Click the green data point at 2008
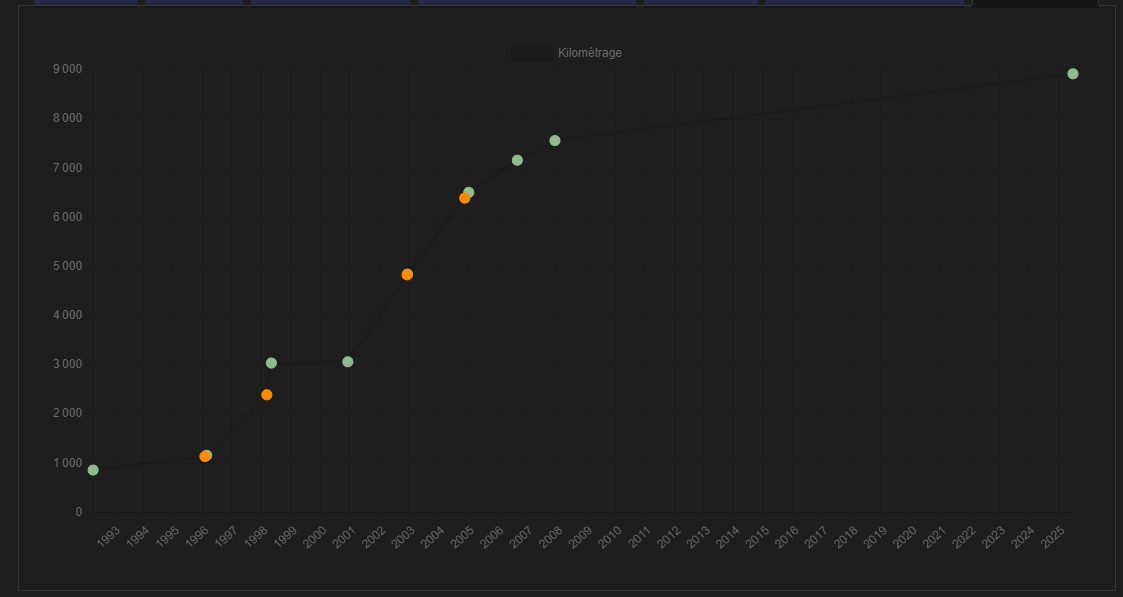This screenshot has height=597, width=1123. 555,141
